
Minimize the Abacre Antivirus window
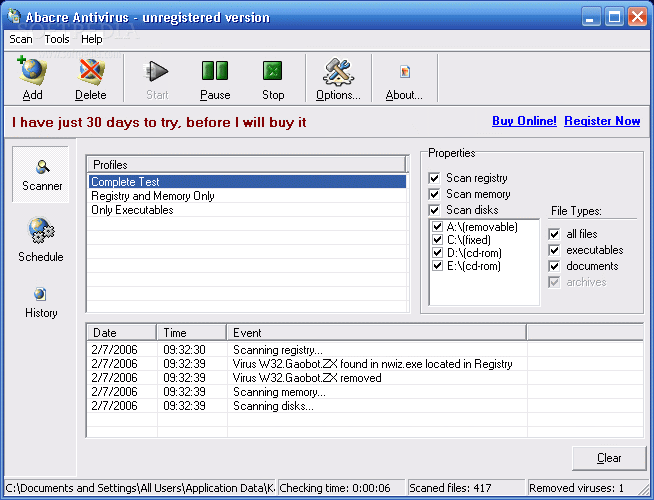coord(591,17)
